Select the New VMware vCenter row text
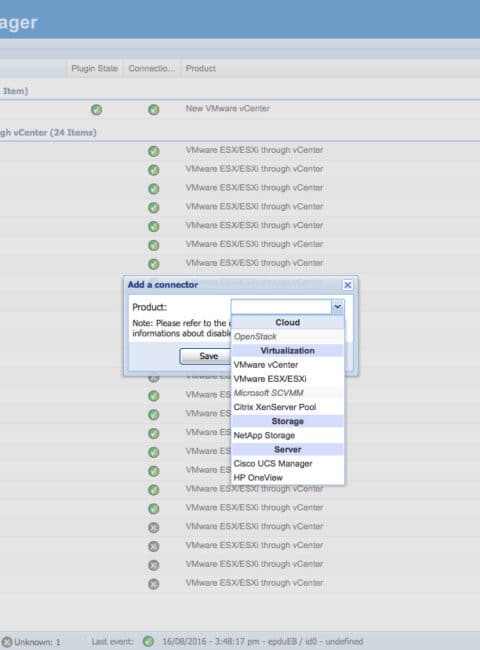 pyautogui.click(x=228, y=109)
